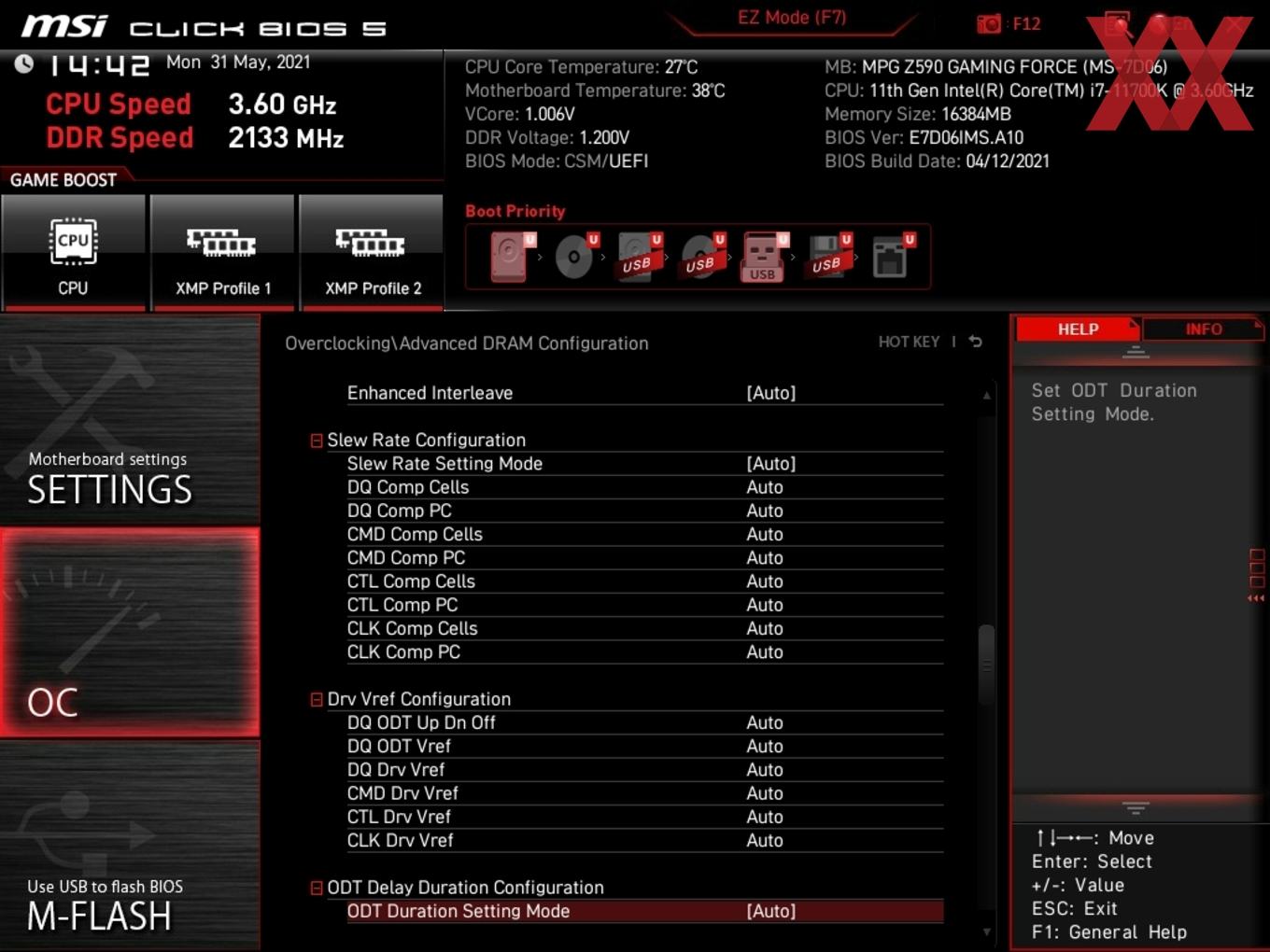Select CTL Drv Vref row
1270x952 pixels.
coord(644,818)
